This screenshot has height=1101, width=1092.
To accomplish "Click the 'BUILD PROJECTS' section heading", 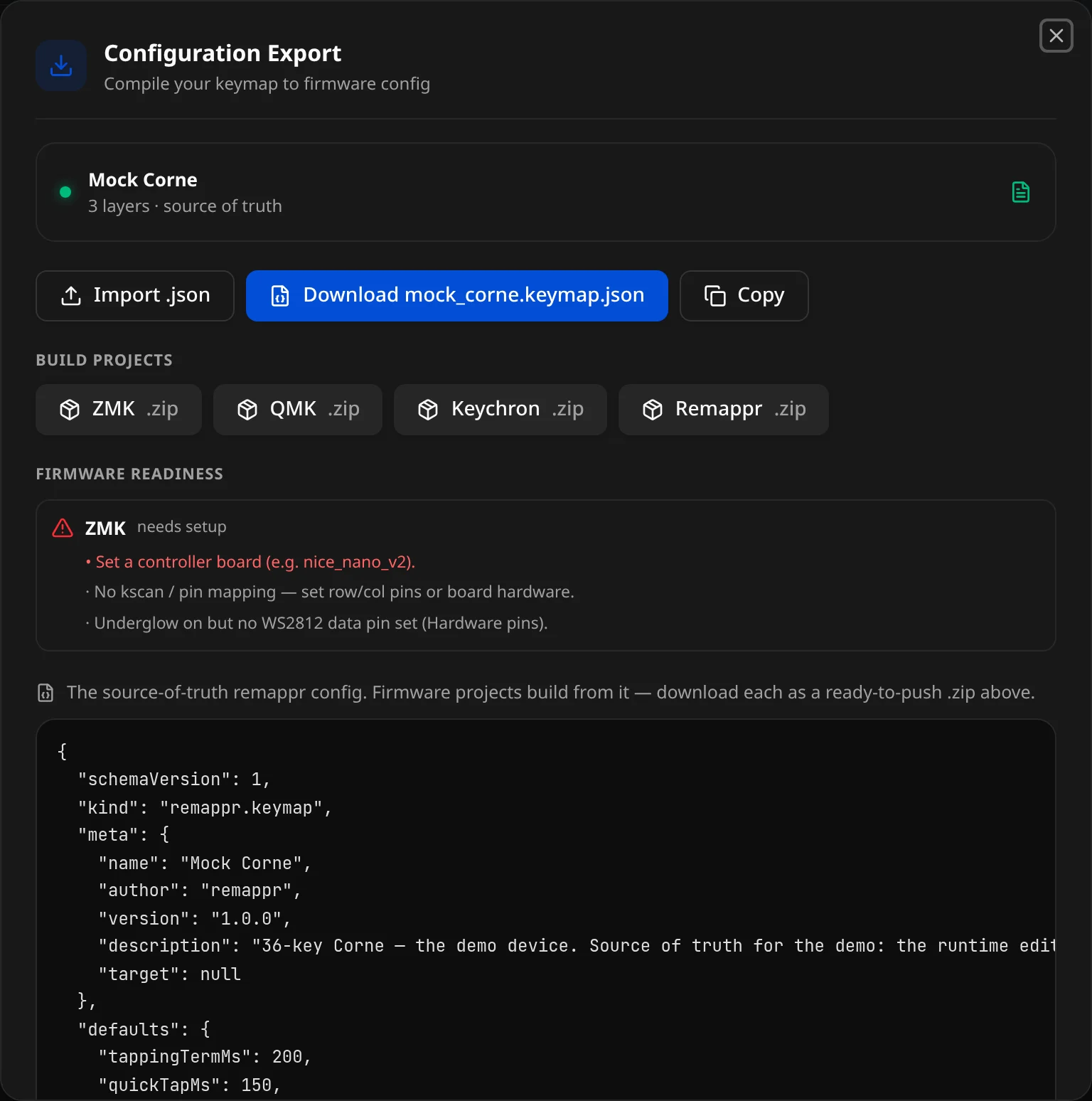I will point(105,361).
